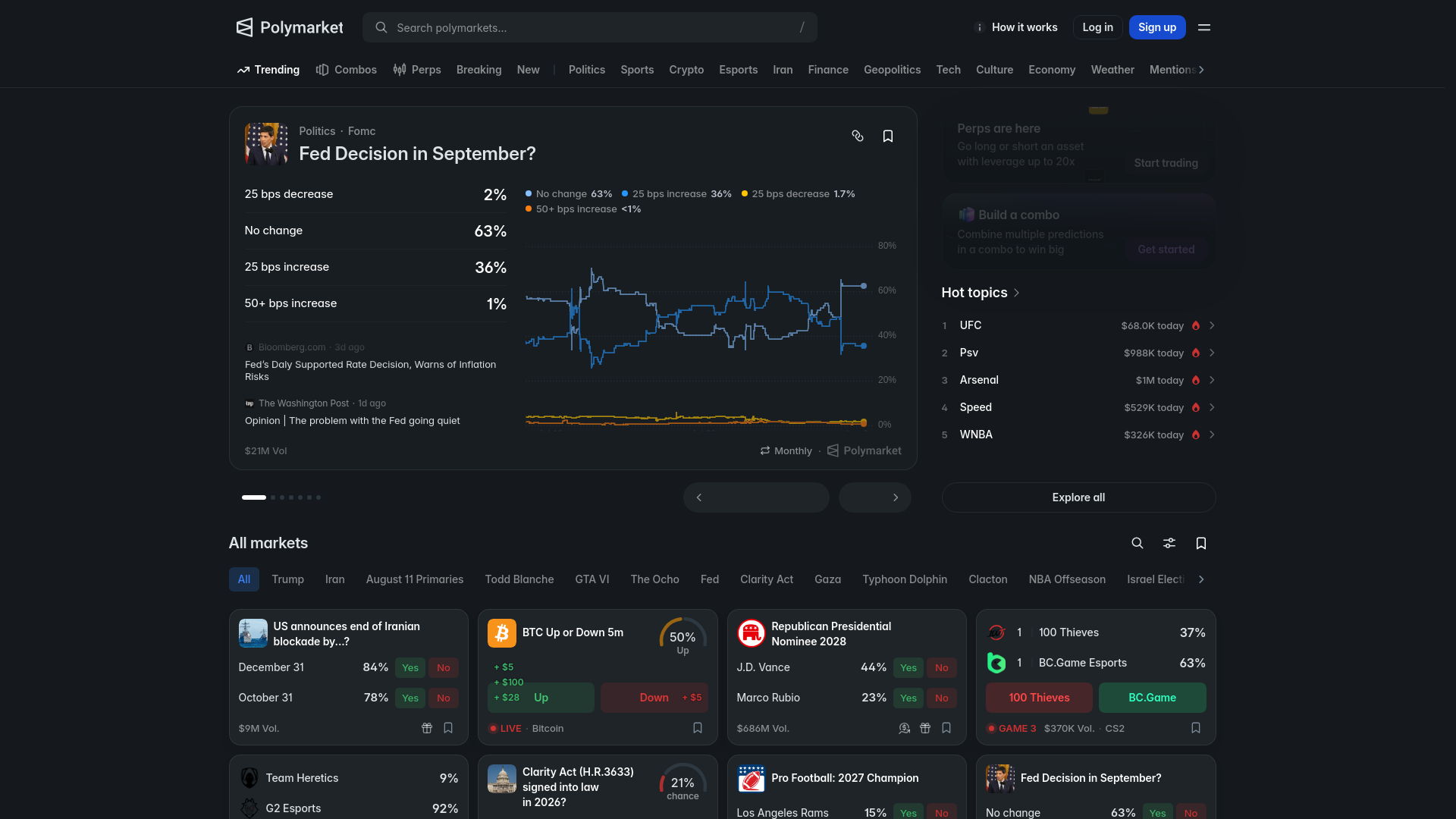
Task: Show bookmarked markets in All markets
Action: (x=1201, y=543)
